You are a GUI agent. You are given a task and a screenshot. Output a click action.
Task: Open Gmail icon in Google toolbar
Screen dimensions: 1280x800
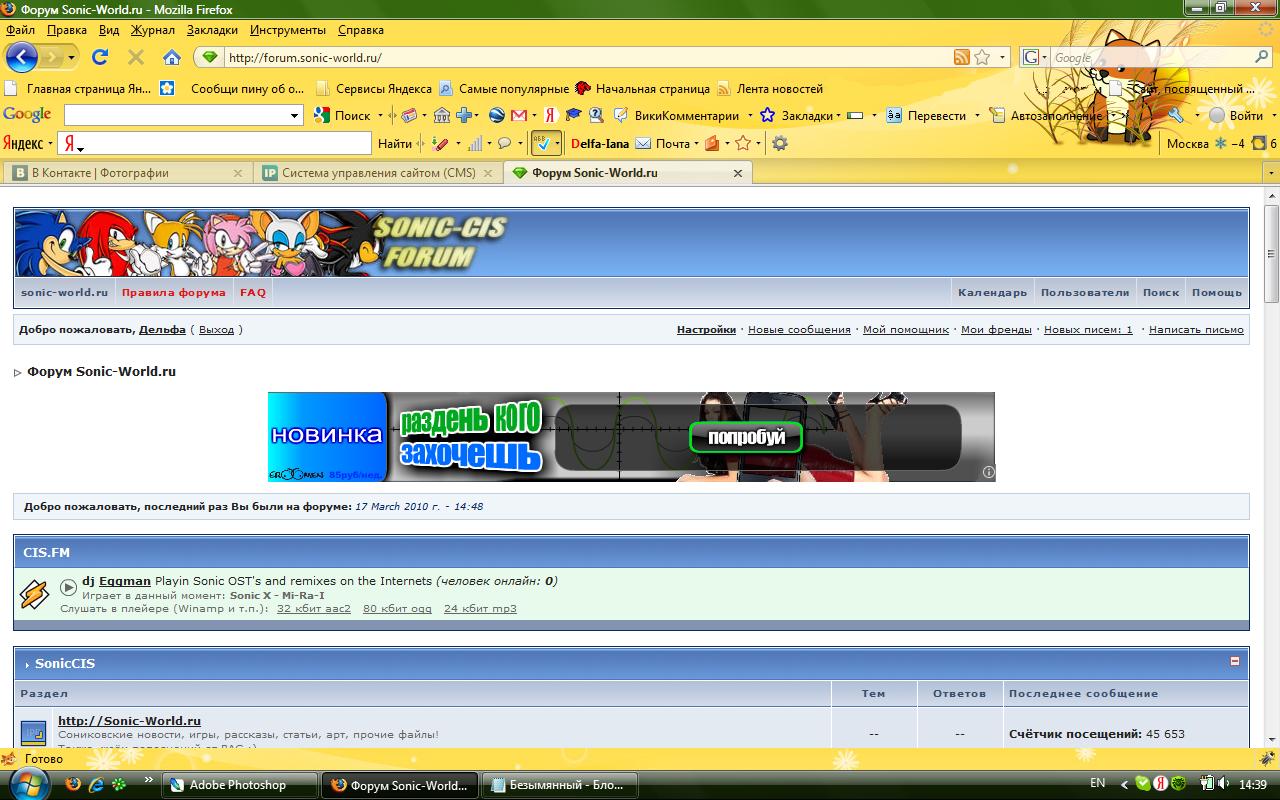click(x=519, y=115)
